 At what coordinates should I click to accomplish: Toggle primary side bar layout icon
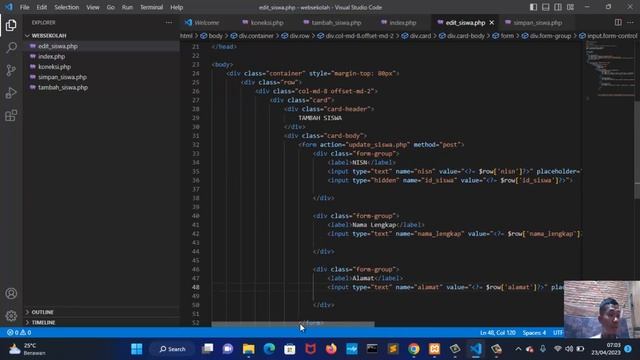point(533,7)
